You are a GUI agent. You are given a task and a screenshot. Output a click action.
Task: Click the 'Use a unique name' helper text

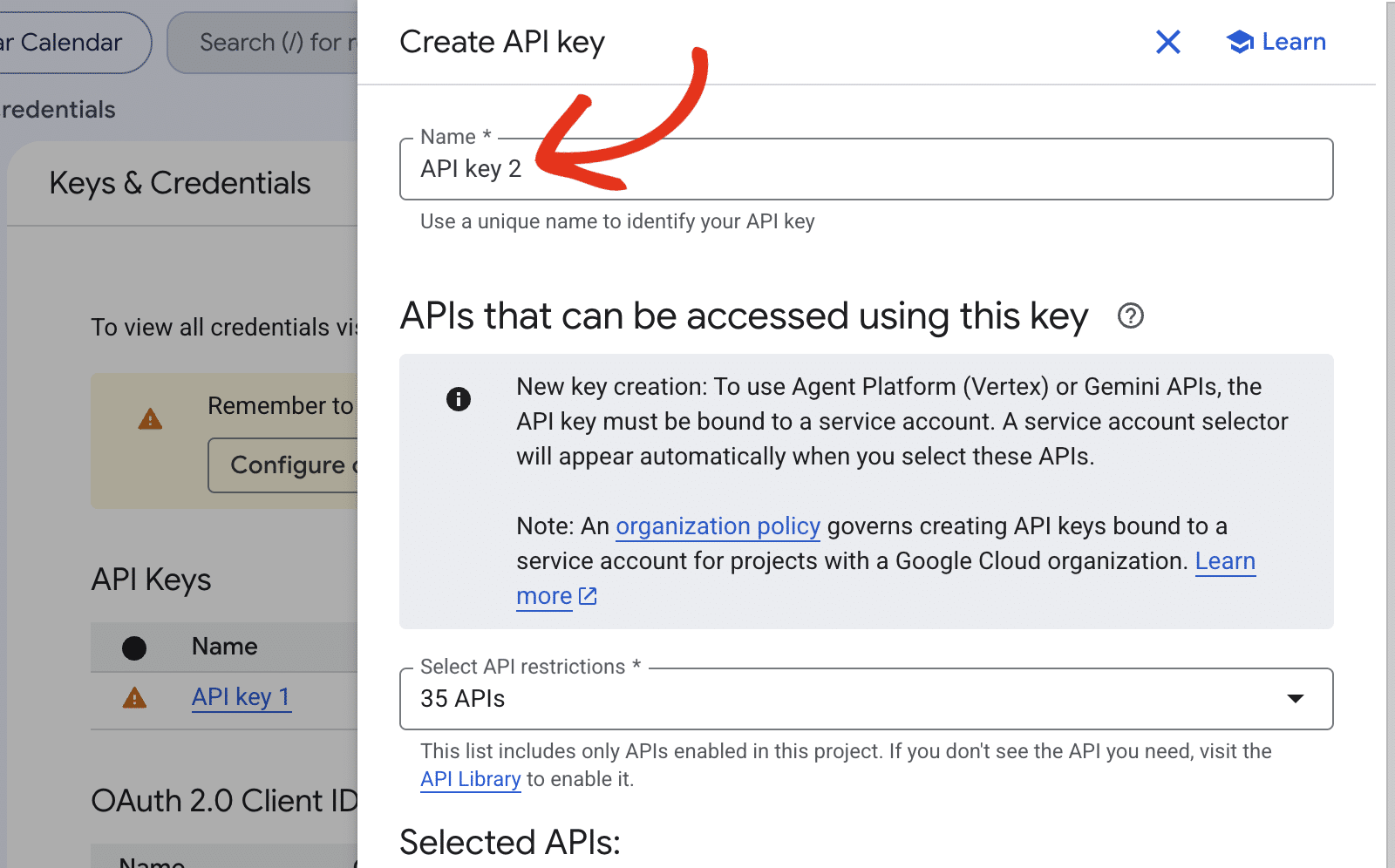point(617,221)
